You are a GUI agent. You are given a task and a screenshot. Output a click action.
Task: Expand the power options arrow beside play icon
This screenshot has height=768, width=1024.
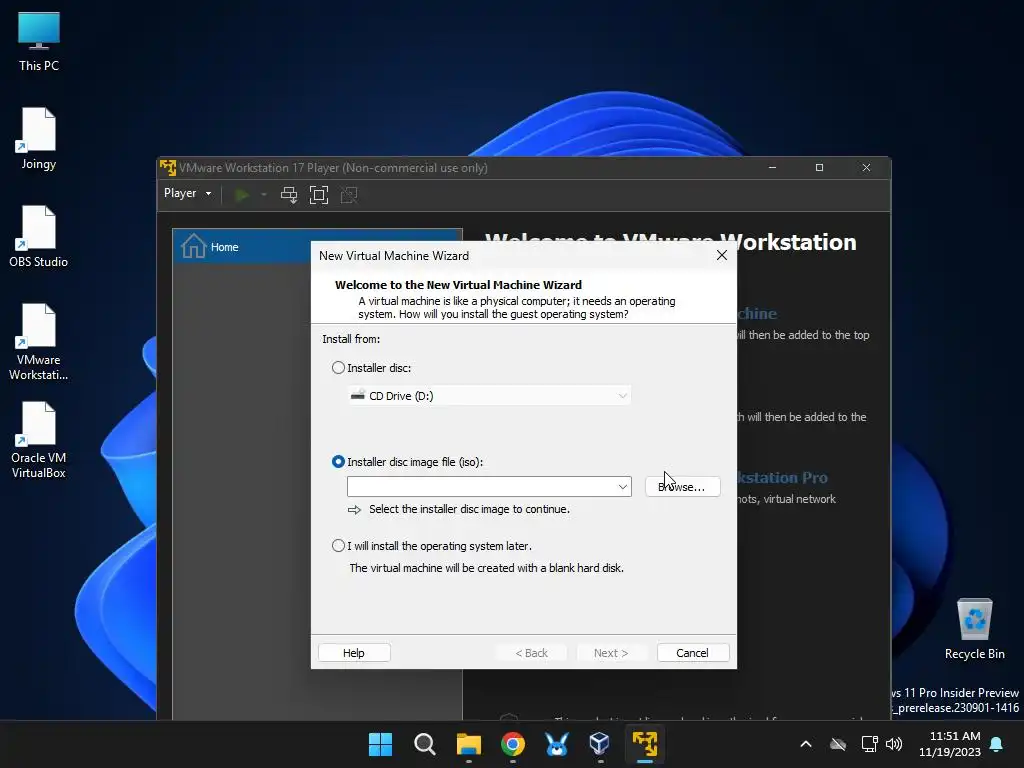(264, 195)
